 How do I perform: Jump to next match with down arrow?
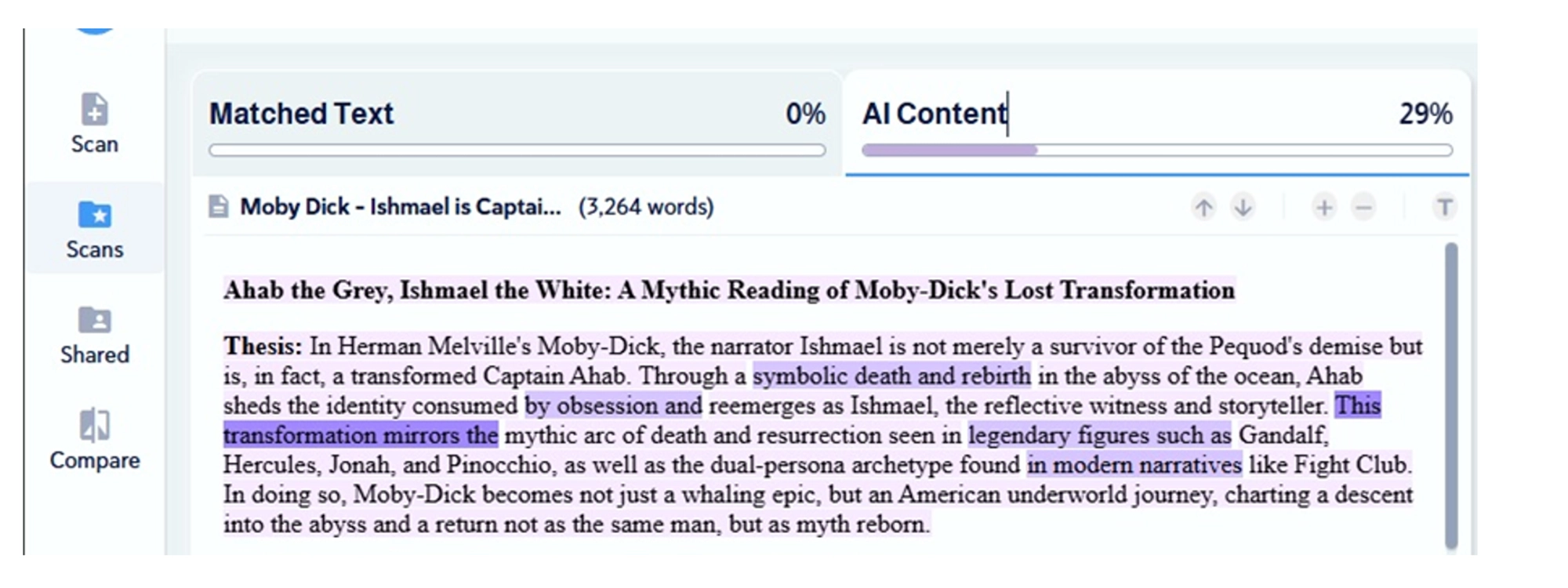click(x=1243, y=208)
